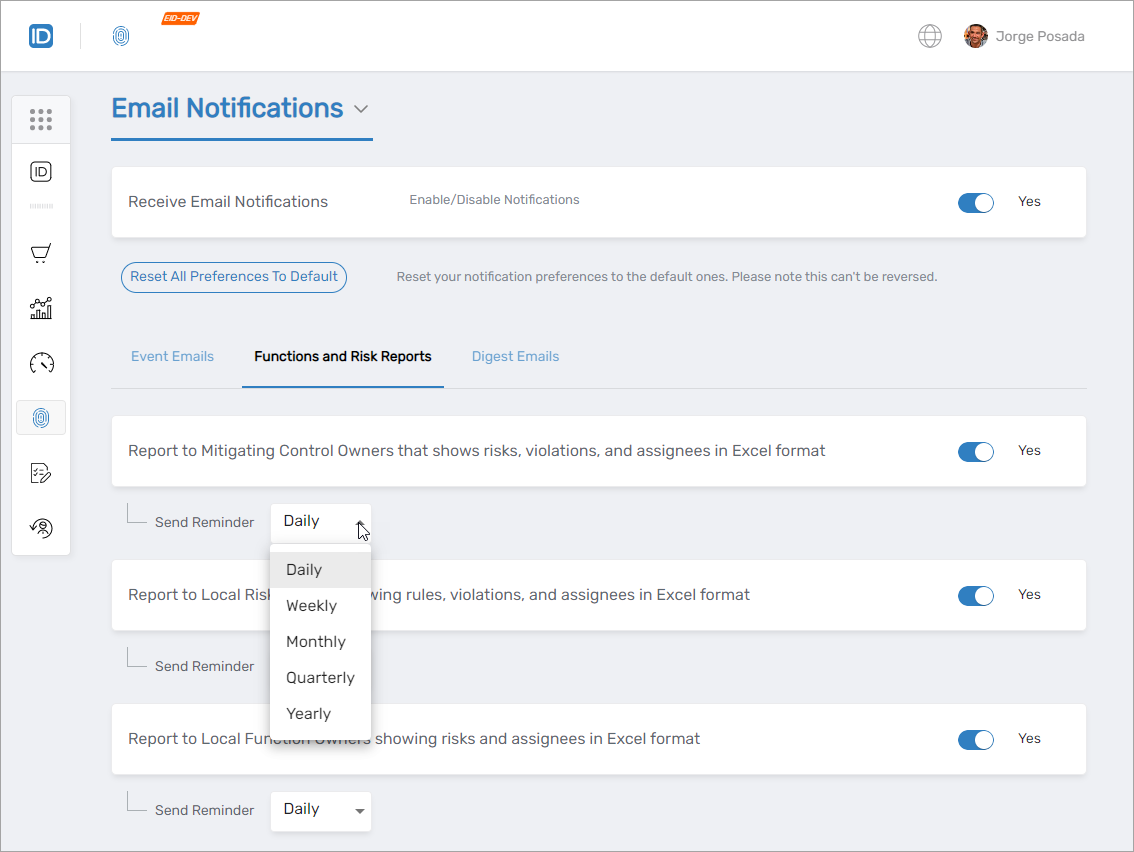Image resolution: width=1134 pixels, height=852 pixels.
Task: Expand the Email Notifications title dropdown
Action: pos(361,108)
